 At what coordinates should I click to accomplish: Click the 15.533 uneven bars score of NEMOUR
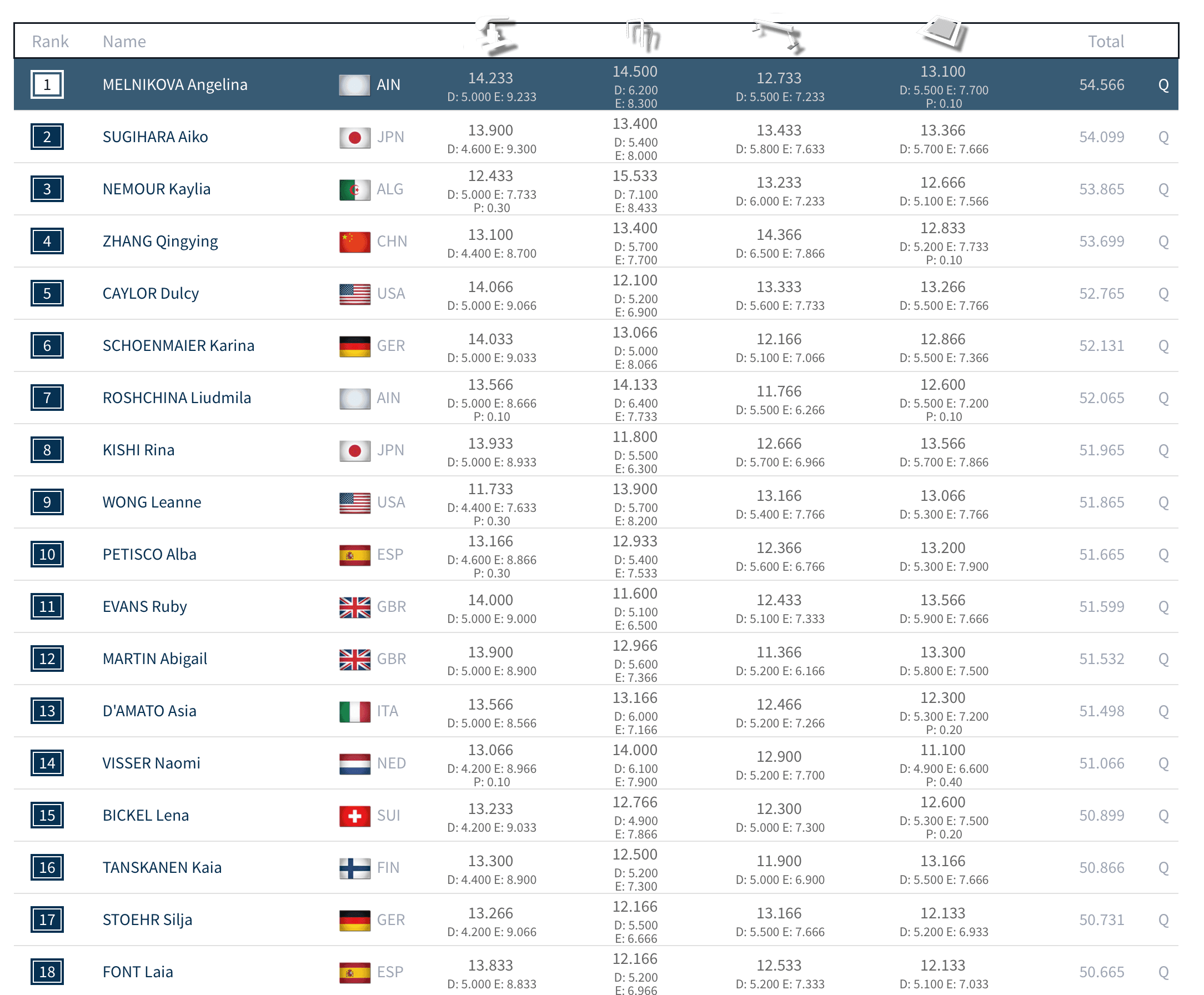635,176
